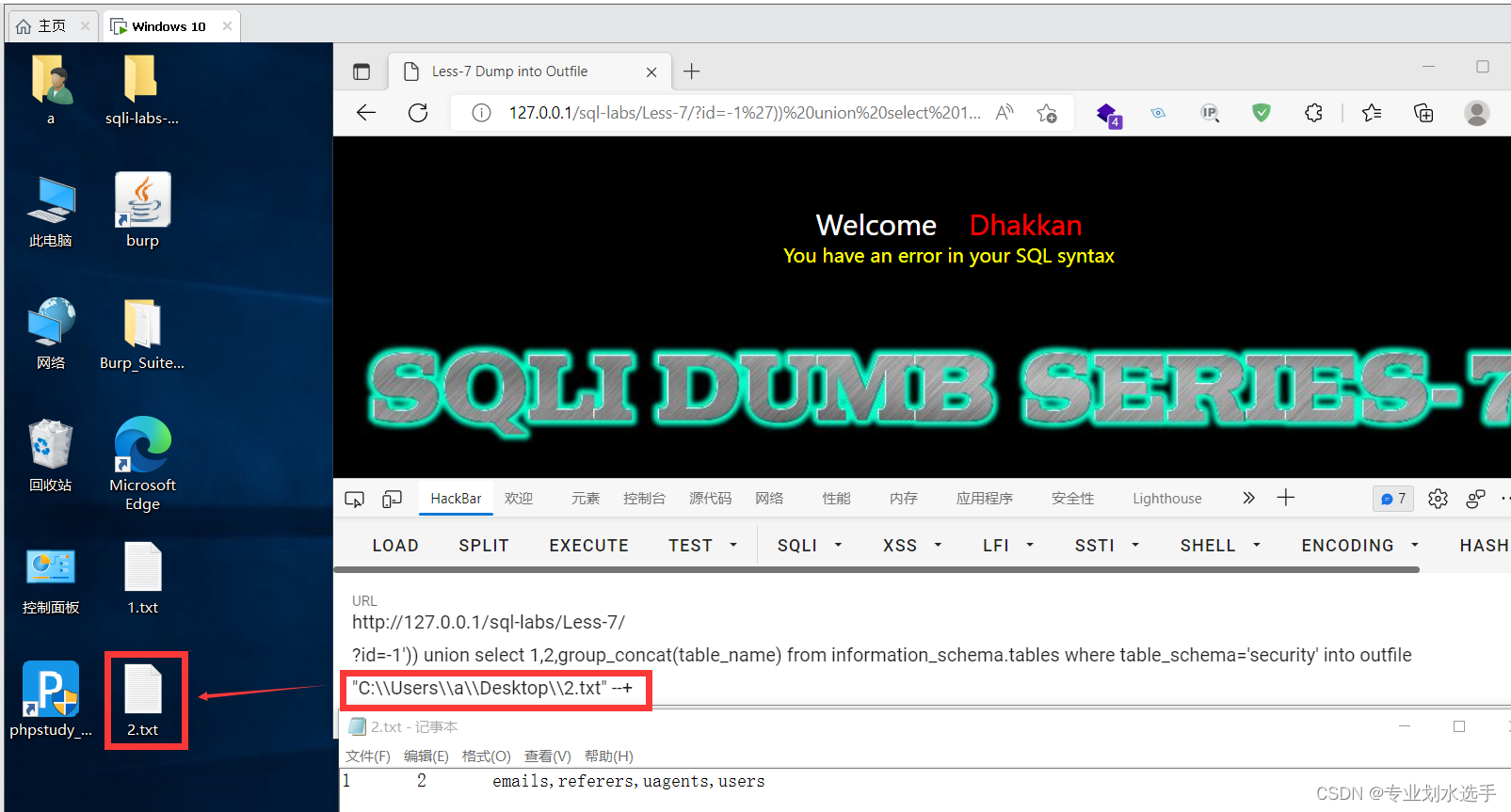Open Notepad 查看(V) menu
The image size is (1511, 812).
click(x=548, y=756)
